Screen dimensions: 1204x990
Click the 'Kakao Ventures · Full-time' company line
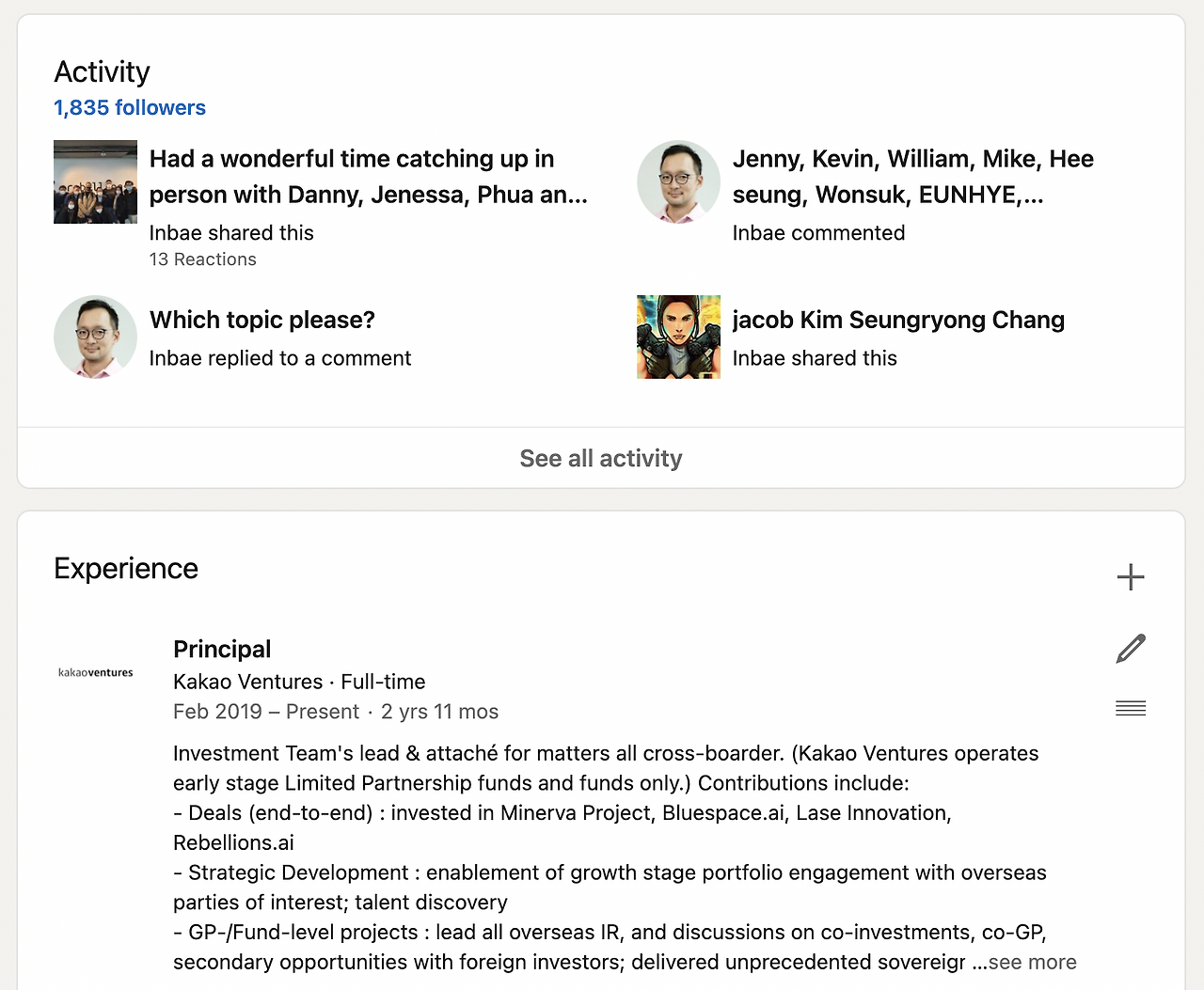pyautogui.click(x=299, y=682)
